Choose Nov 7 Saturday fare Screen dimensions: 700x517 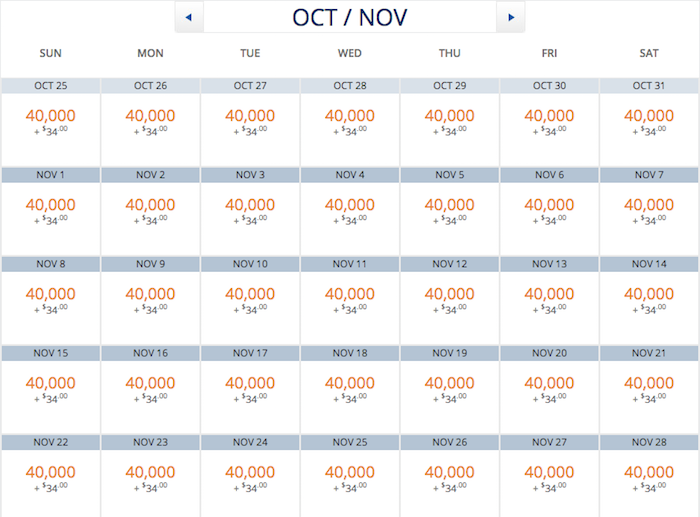tap(649, 212)
